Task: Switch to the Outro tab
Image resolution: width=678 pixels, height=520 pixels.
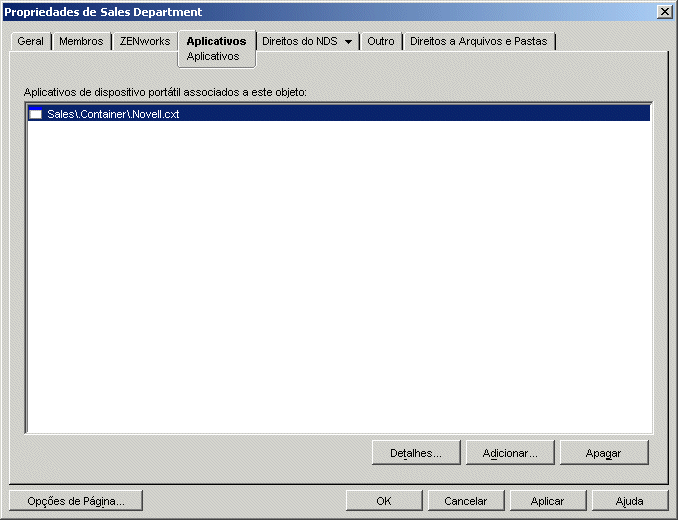Action: [x=381, y=41]
